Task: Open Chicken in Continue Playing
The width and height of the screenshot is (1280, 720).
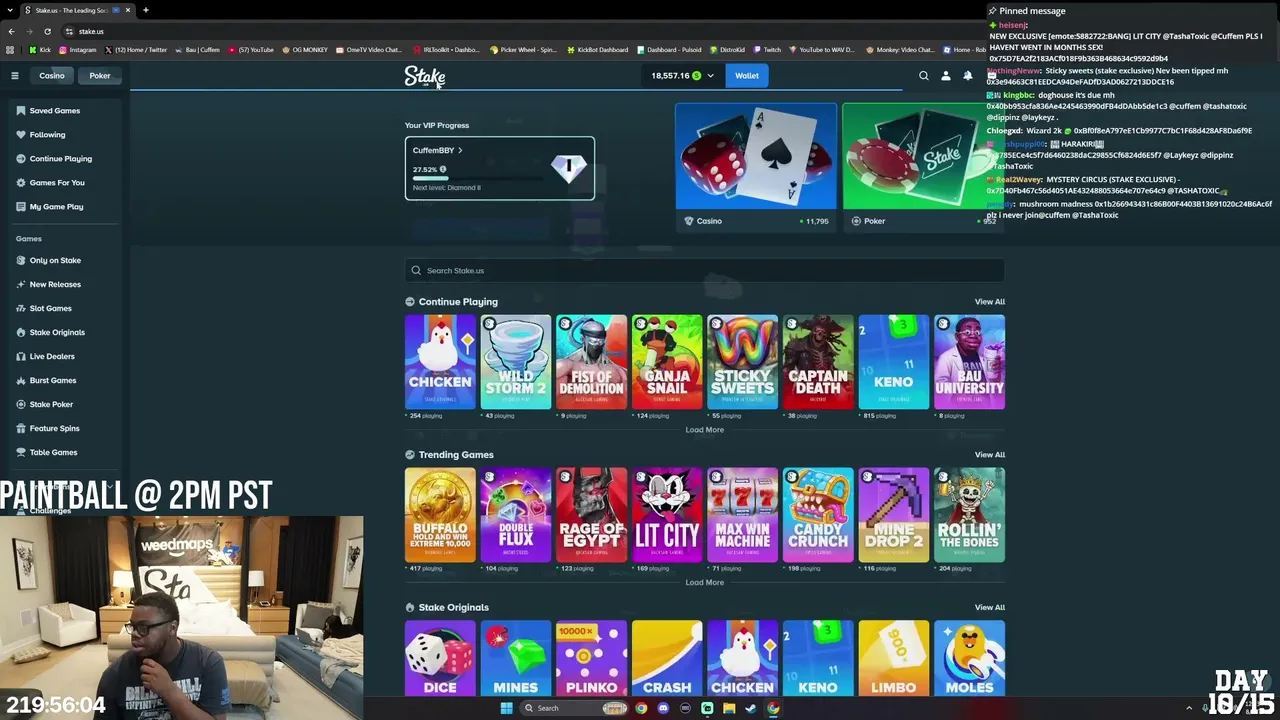Action: pyautogui.click(x=440, y=362)
